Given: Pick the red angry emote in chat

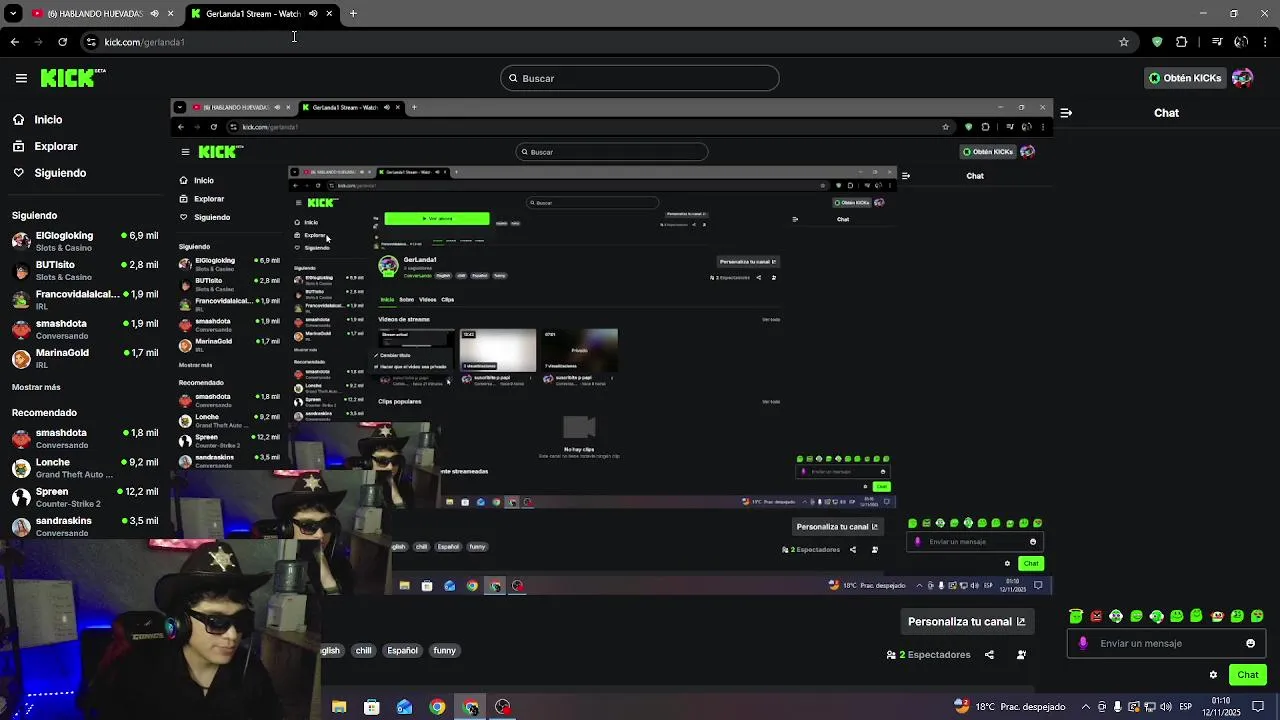Looking at the screenshot, I should pos(1096,616).
